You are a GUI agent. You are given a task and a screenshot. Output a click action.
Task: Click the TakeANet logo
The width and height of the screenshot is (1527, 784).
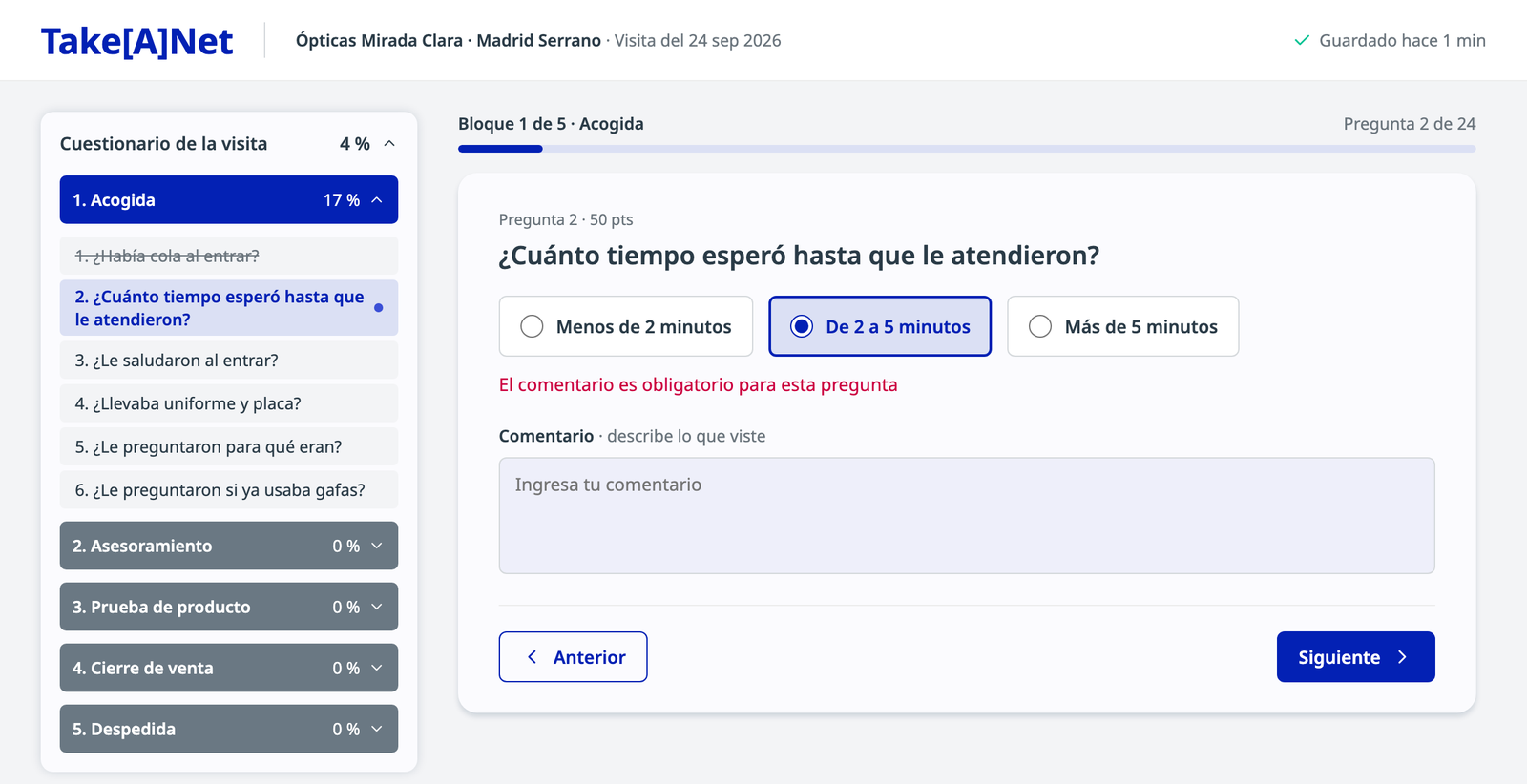point(136,41)
